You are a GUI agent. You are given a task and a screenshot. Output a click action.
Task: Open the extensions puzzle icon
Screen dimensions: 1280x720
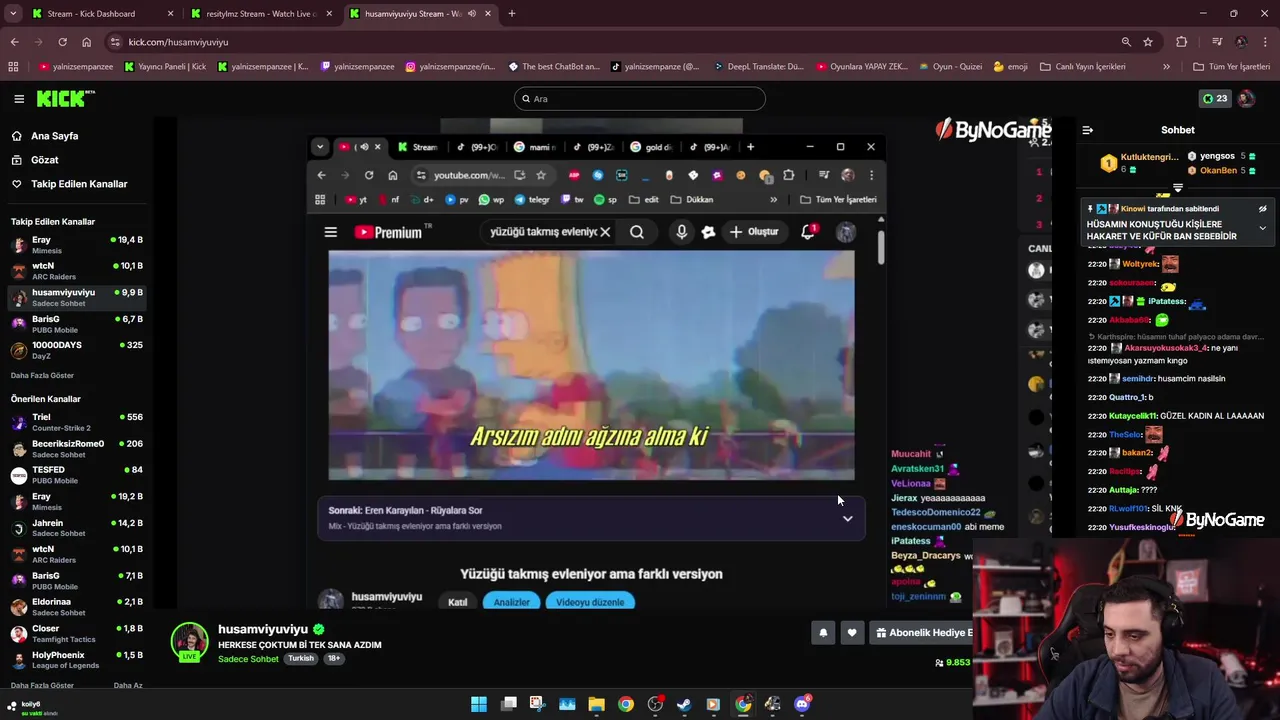pos(1182,42)
